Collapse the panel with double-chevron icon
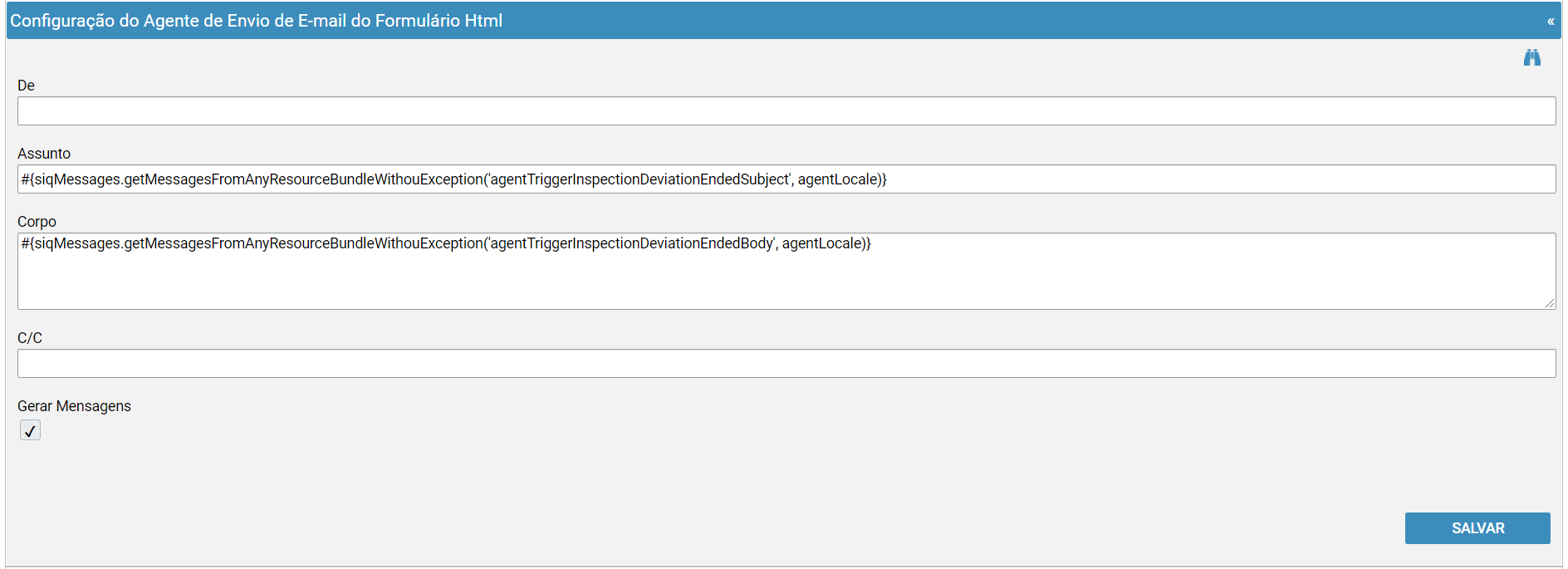The height and width of the screenshot is (569, 1568). point(1551,22)
